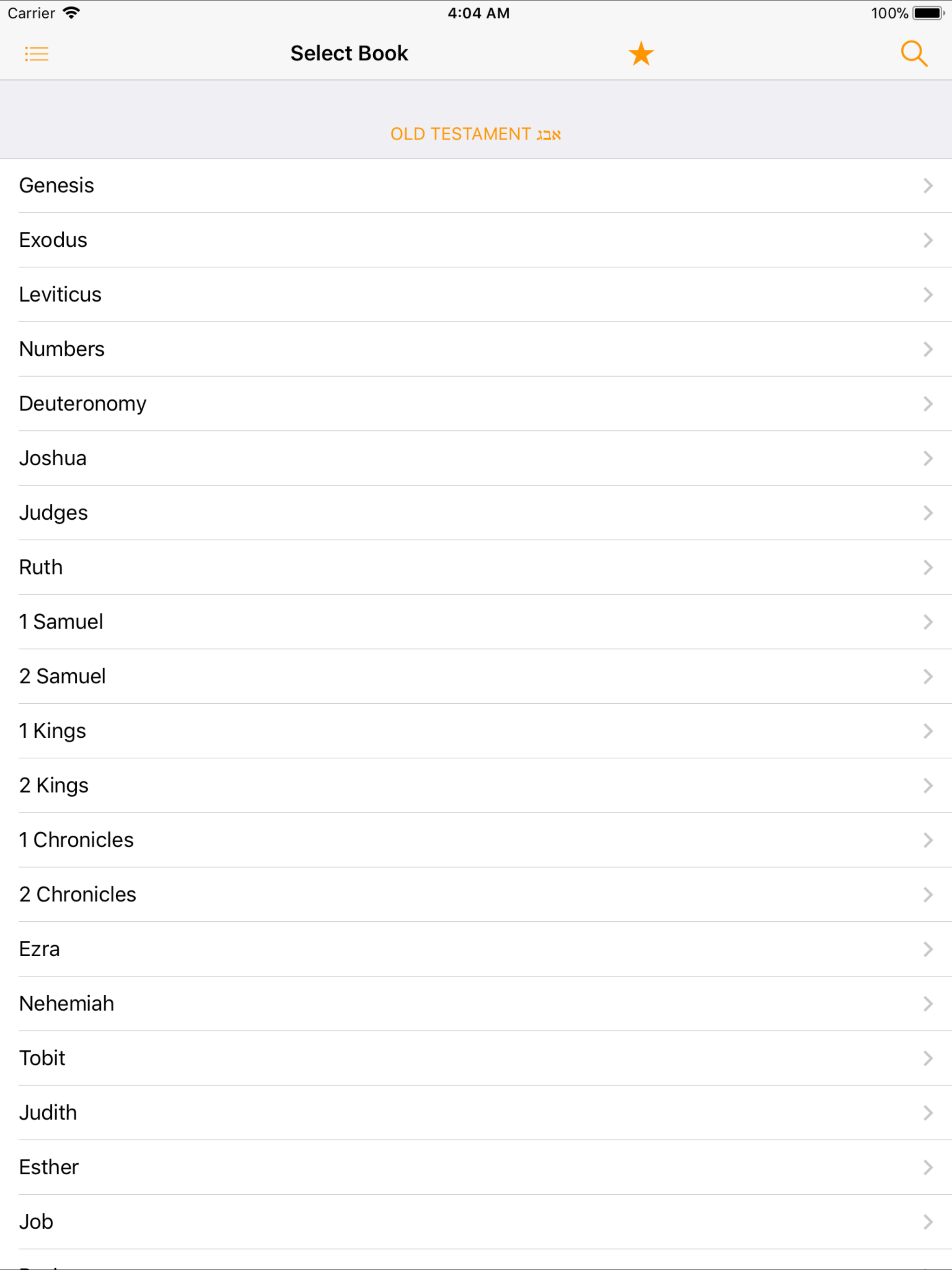
Task: Open the table of contents menu
Action: tap(37, 53)
